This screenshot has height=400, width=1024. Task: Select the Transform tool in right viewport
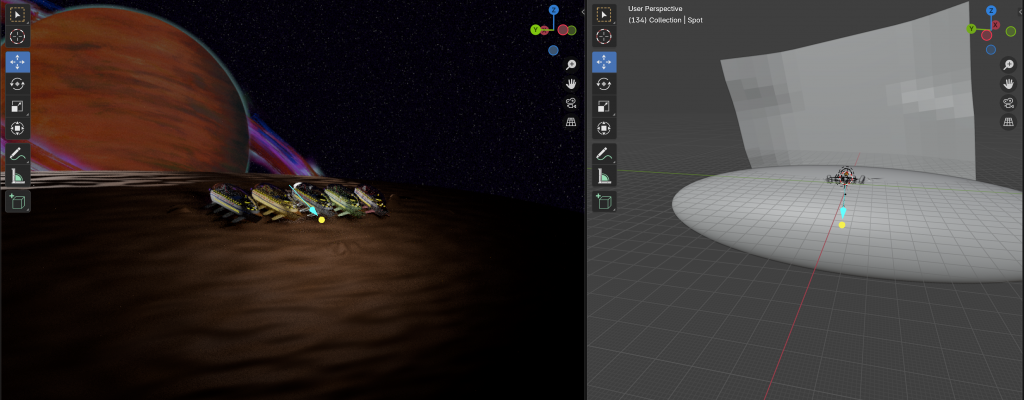[x=604, y=128]
